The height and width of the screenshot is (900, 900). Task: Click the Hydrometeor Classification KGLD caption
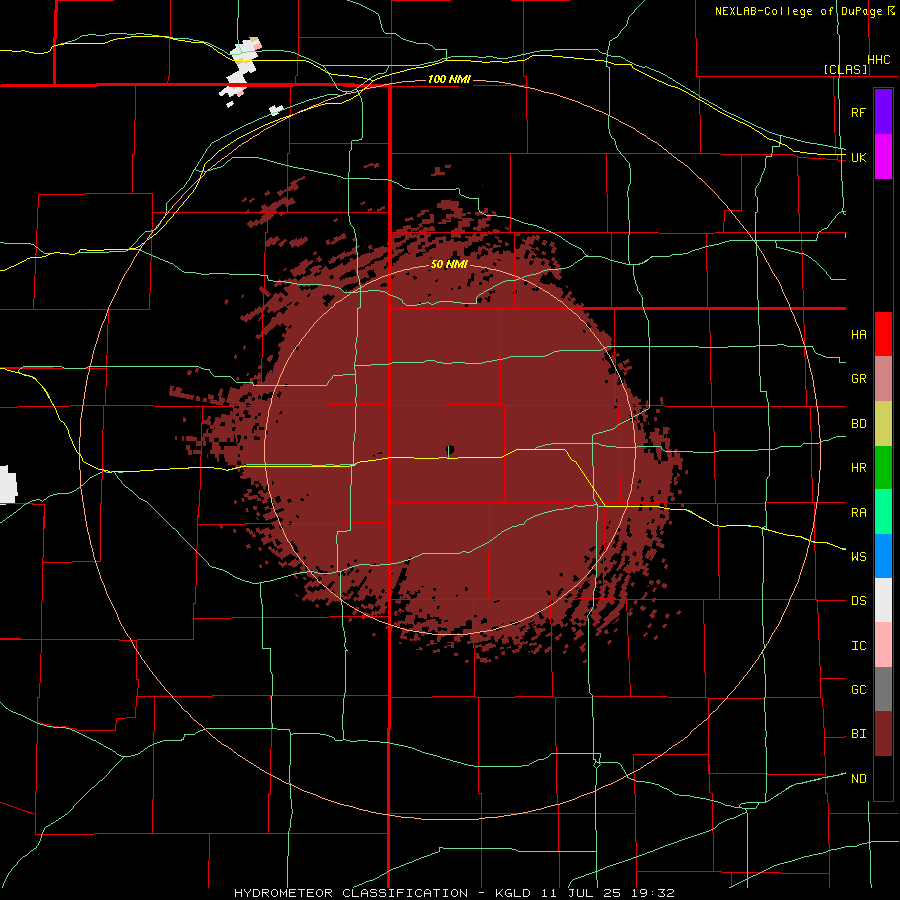tap(454, 893)
